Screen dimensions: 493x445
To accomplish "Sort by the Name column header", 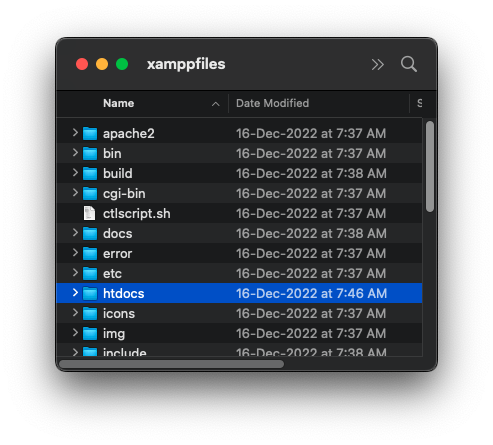I will coord(119,103).
